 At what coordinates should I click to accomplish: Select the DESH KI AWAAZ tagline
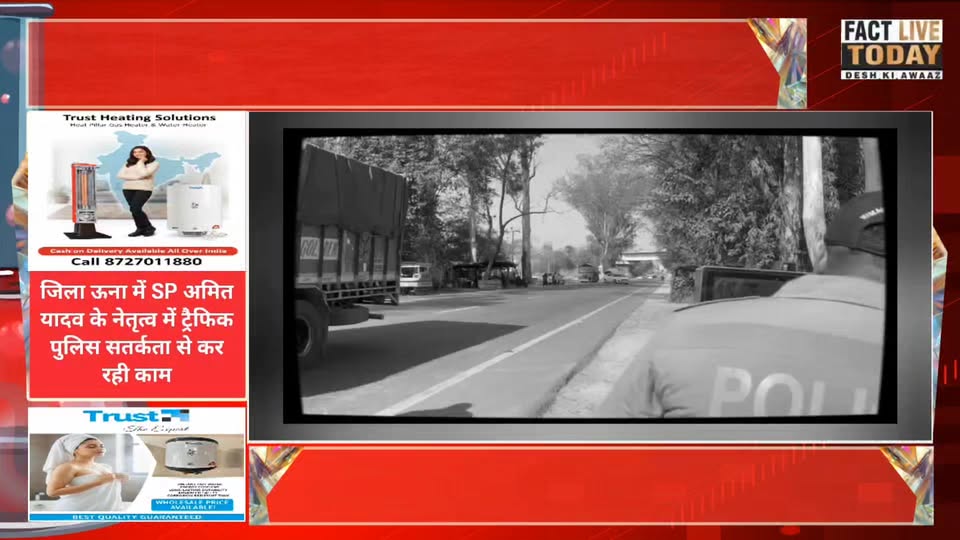click(891, 75)
